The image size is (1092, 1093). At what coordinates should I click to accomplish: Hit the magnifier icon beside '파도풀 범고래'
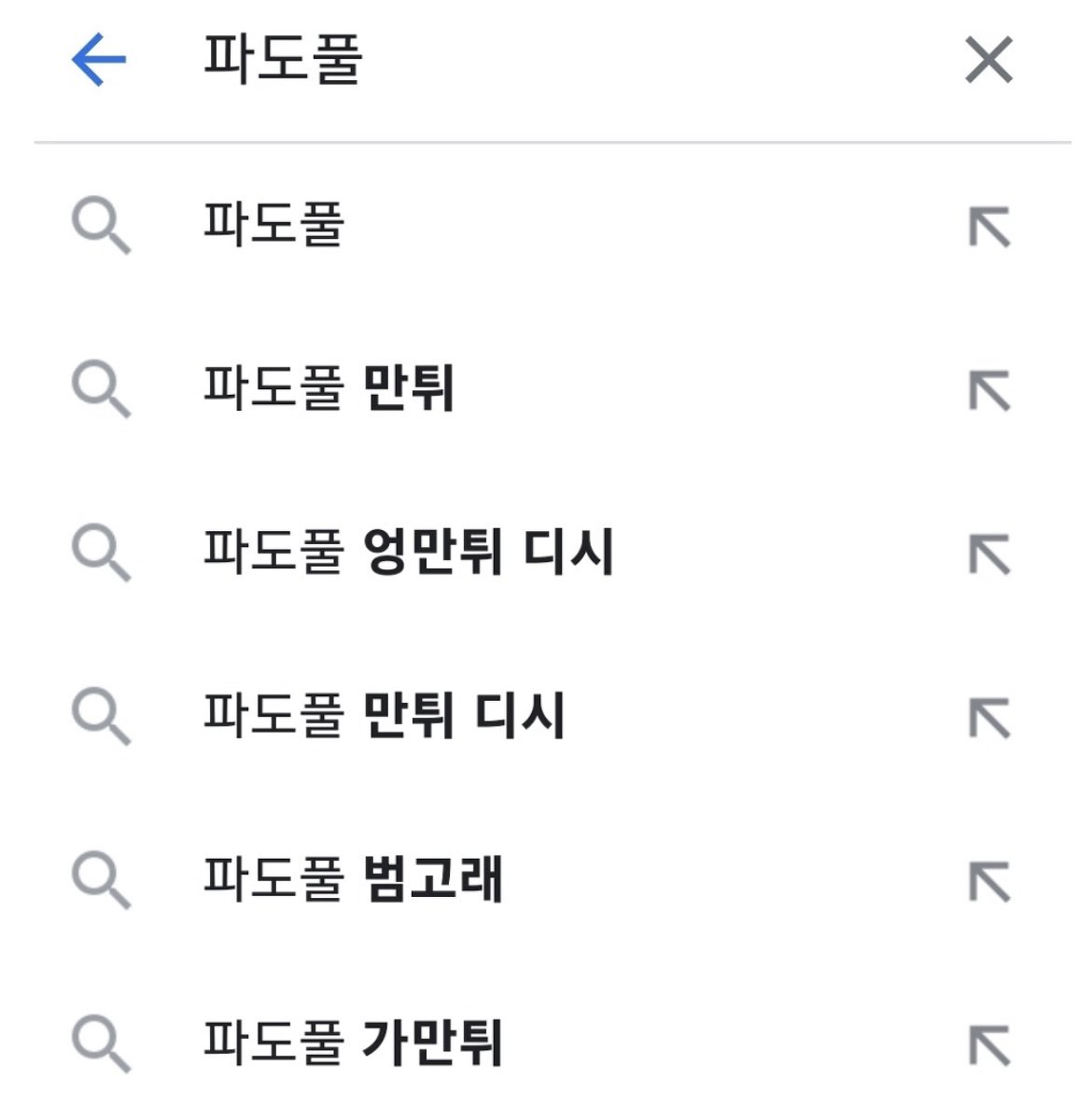tap(101, 881)
